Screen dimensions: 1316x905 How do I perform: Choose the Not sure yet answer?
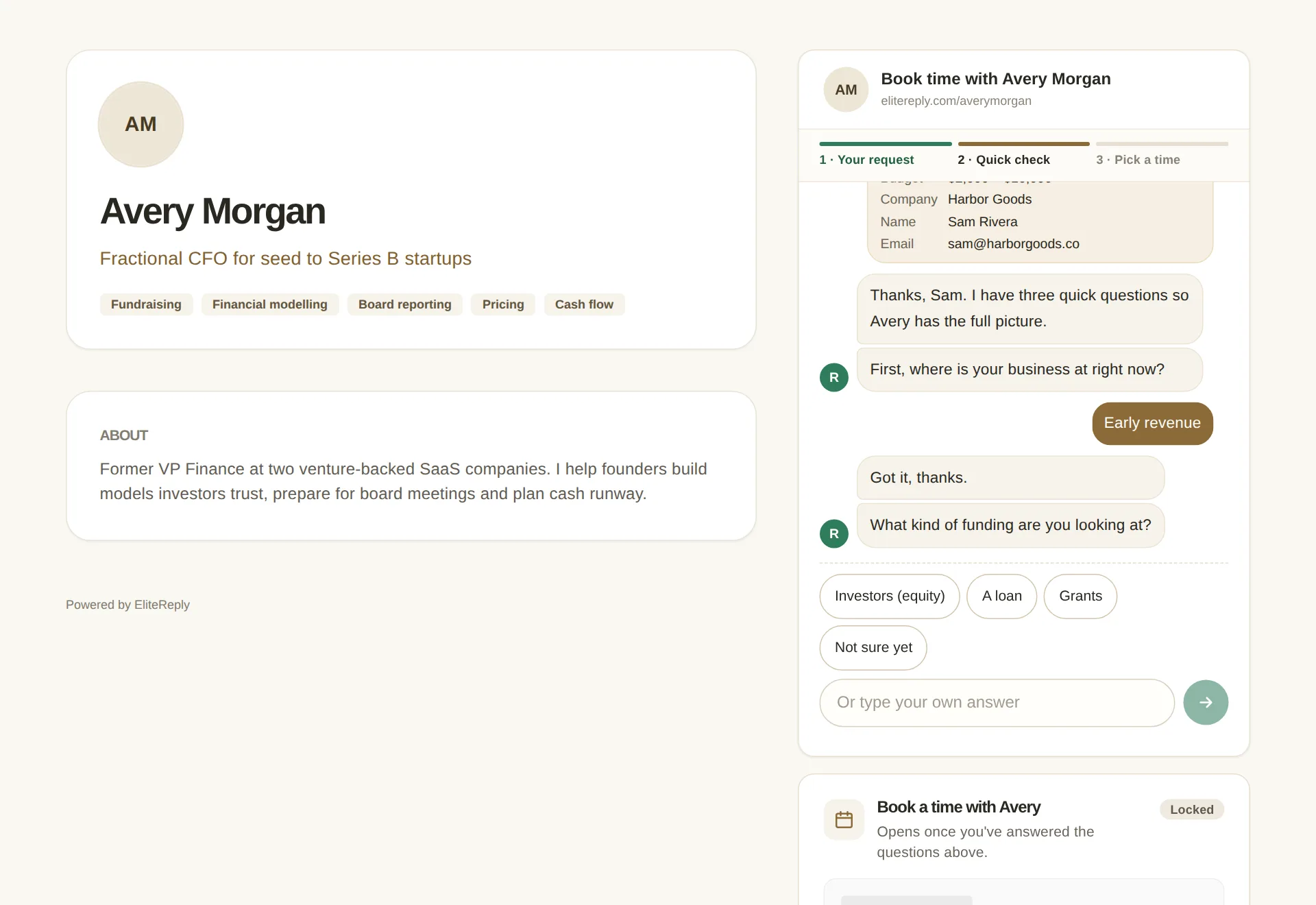tap(873, 647)
